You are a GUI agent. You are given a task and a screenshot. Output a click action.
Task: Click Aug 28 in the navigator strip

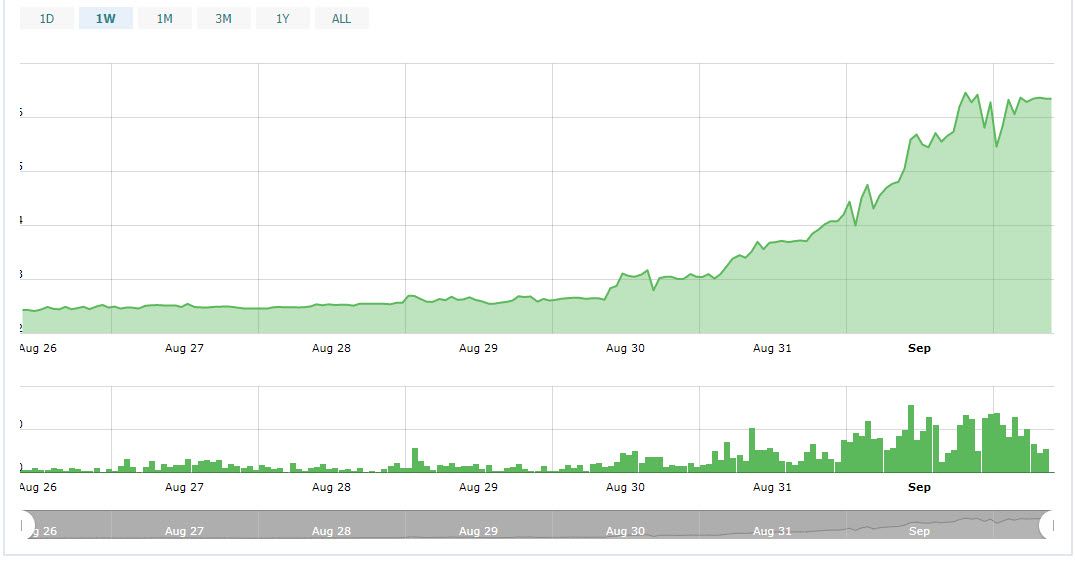[x=331, y=531]
